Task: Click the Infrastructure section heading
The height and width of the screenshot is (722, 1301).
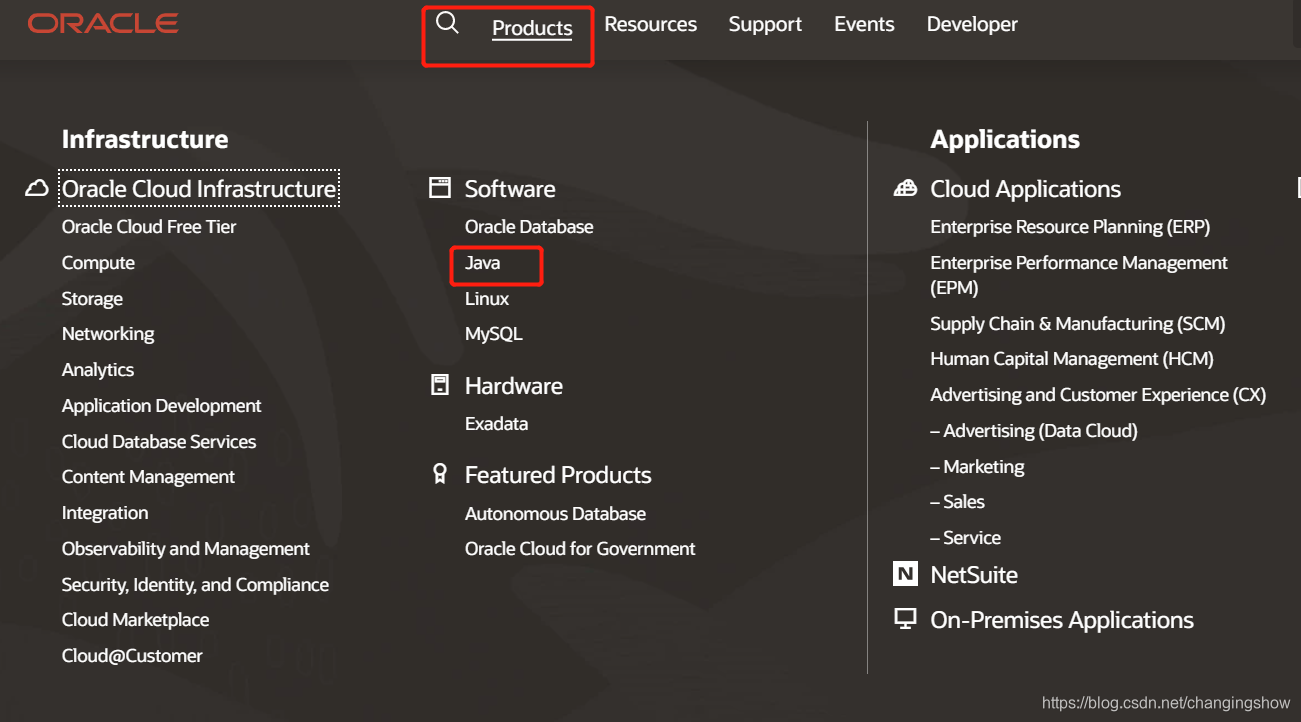Action: [x=145, y=139]
